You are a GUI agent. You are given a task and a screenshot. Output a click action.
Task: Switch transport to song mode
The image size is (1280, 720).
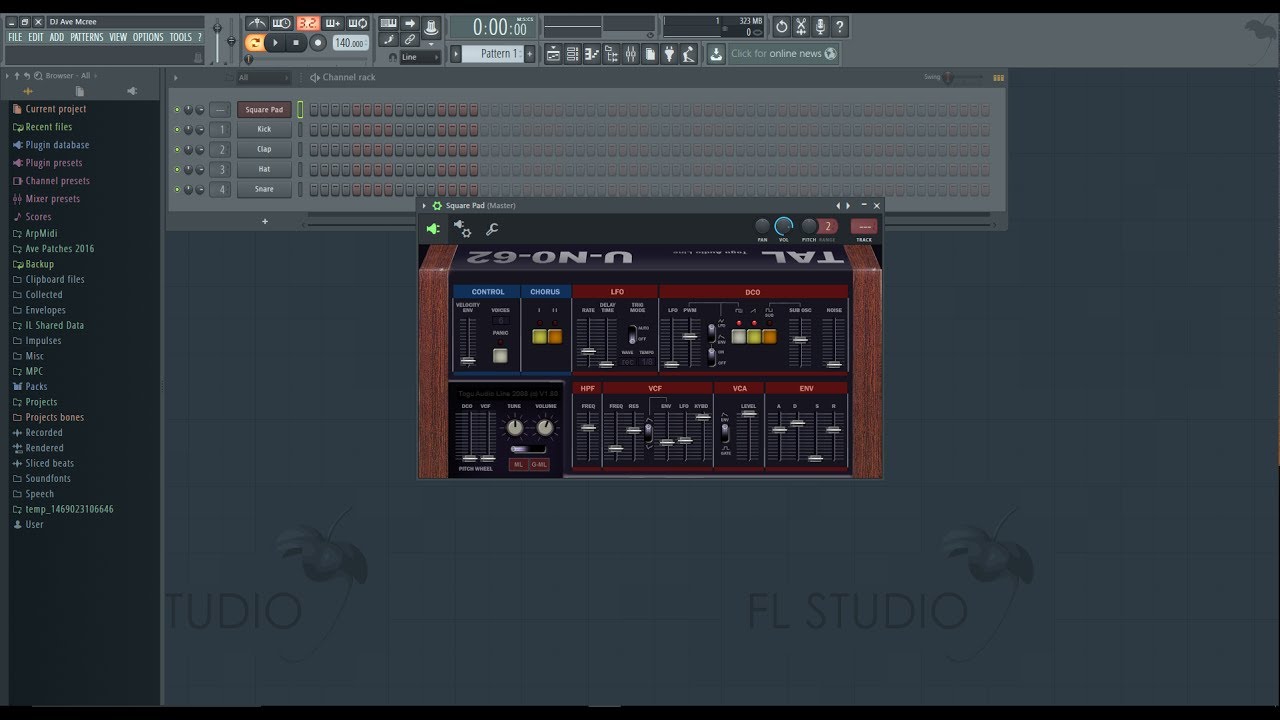(x=256, y=43)
